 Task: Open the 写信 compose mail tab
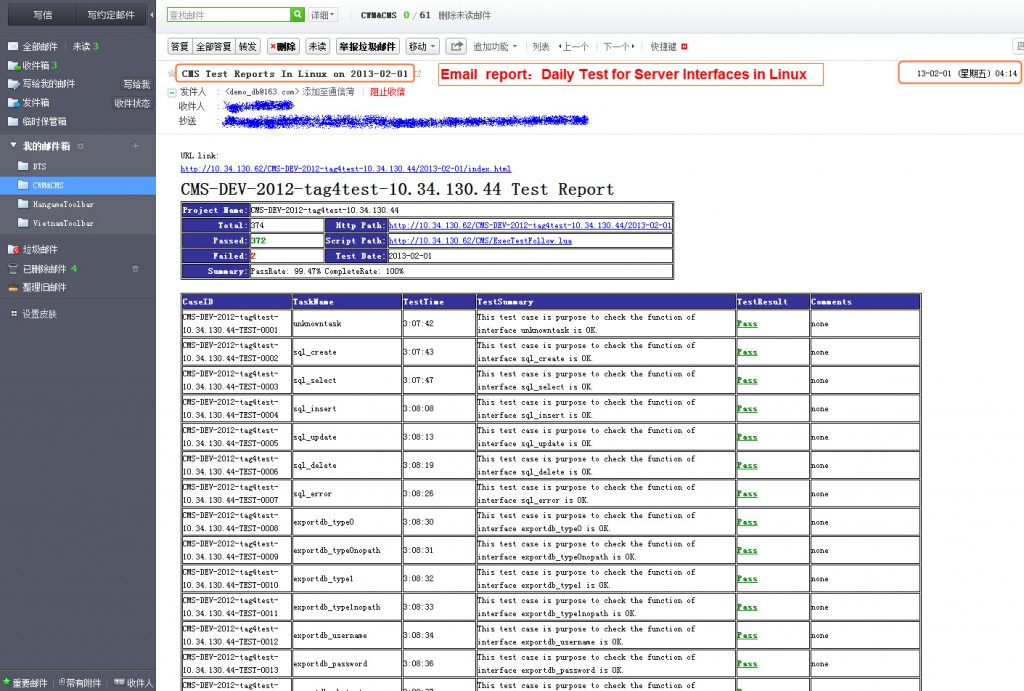coord(40,15)
